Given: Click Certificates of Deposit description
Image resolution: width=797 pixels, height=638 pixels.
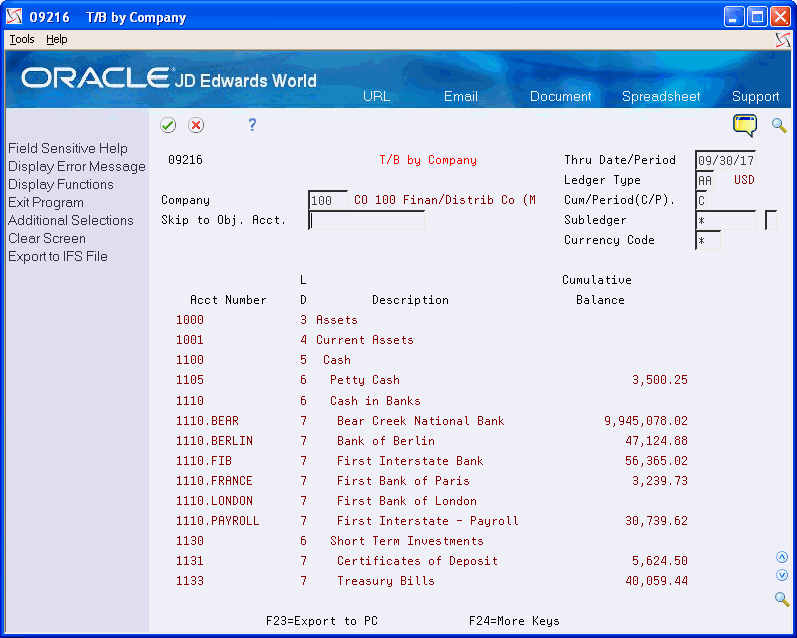Looking at the screenshot, I should click(417, 561).
